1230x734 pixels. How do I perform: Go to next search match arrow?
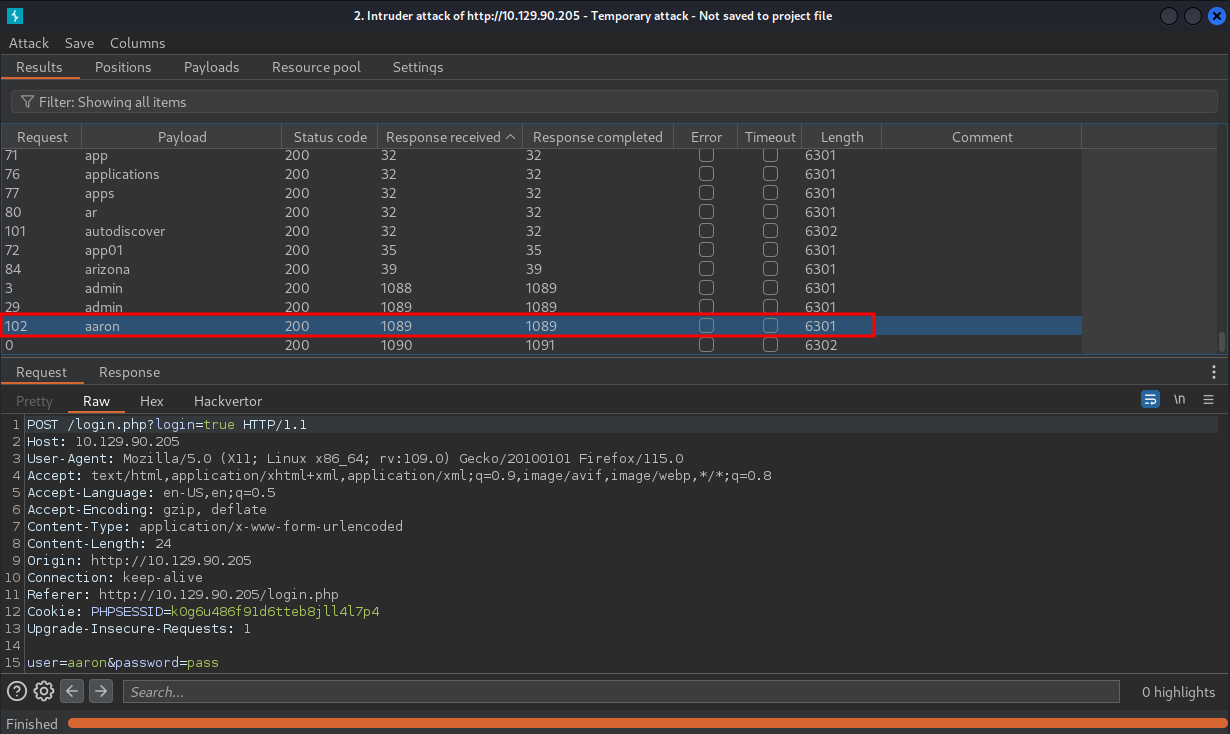(101, 691)
